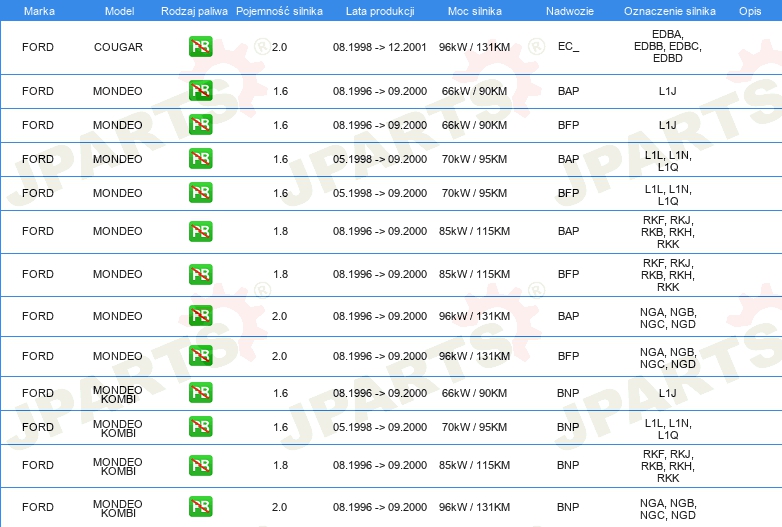Click the Rodzaj paliwa column header
This screenshot has height=527, width=782.
coord(193,9)
